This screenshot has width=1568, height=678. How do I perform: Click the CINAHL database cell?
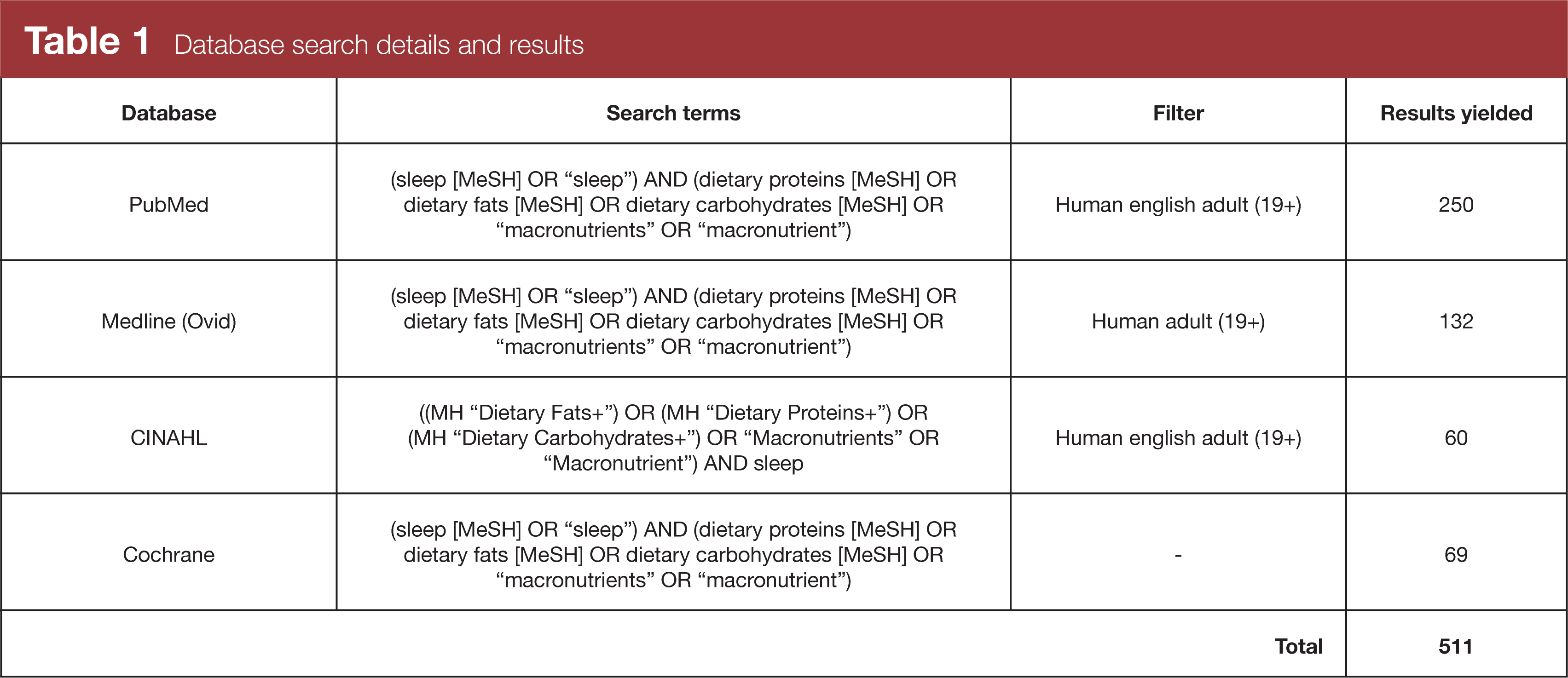[168, 438]
